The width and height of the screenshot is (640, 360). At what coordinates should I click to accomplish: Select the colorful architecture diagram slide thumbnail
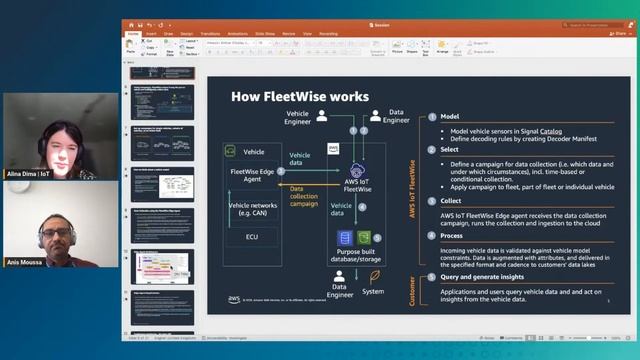(x=162, y=267)
